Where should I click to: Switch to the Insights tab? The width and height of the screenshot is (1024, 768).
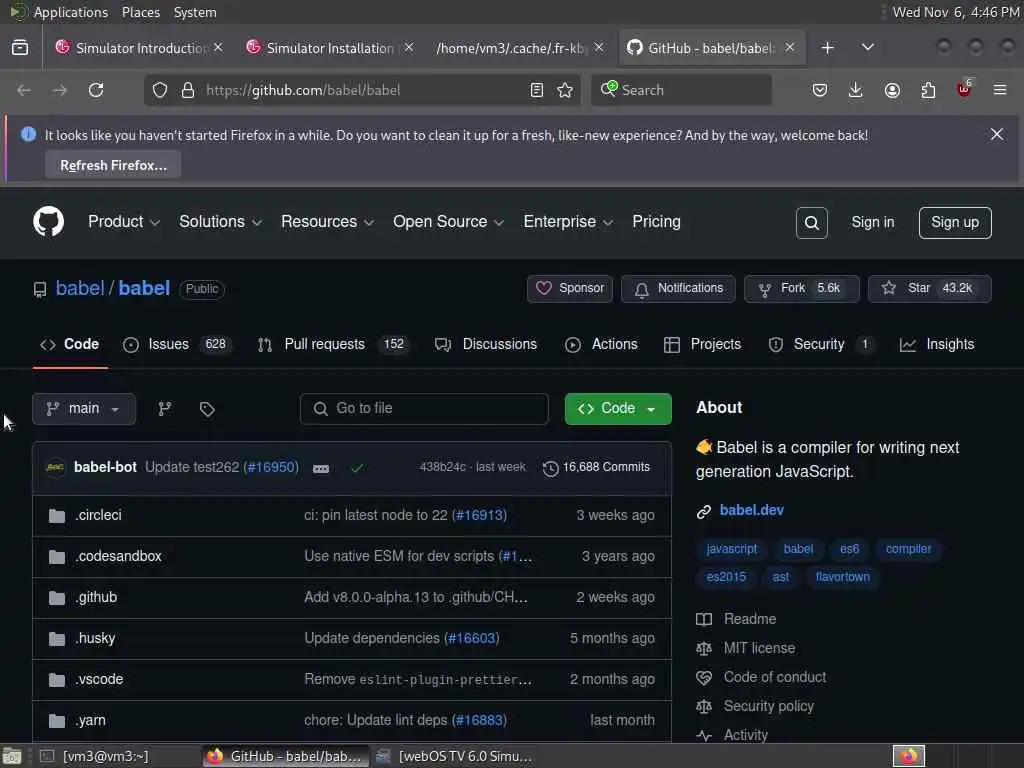937,344
